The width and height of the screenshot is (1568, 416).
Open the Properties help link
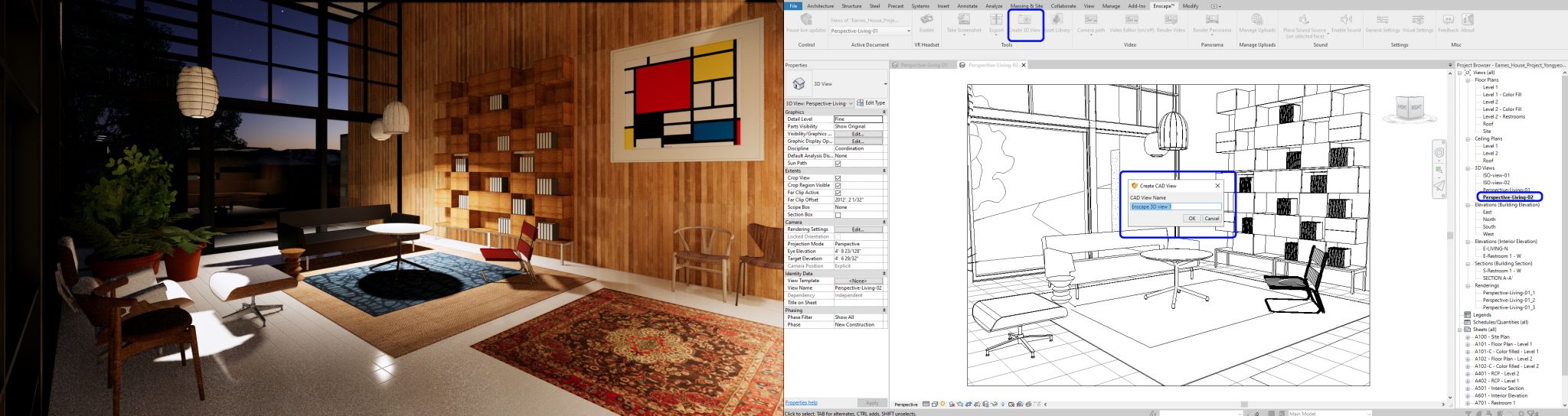pos(801,402)
